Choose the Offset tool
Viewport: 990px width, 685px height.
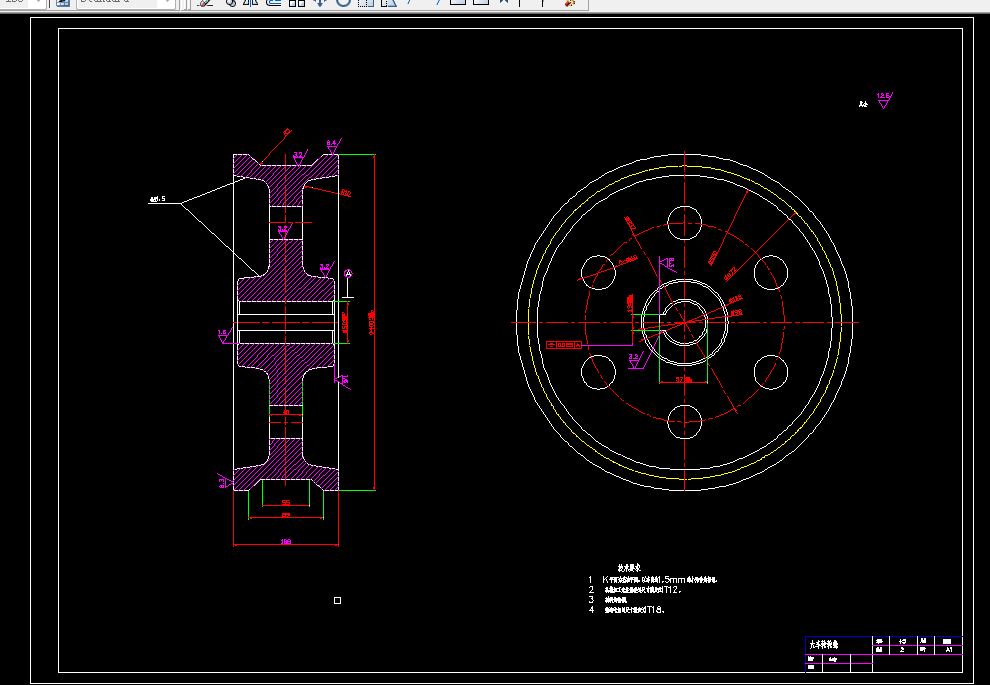coord(273,3)
